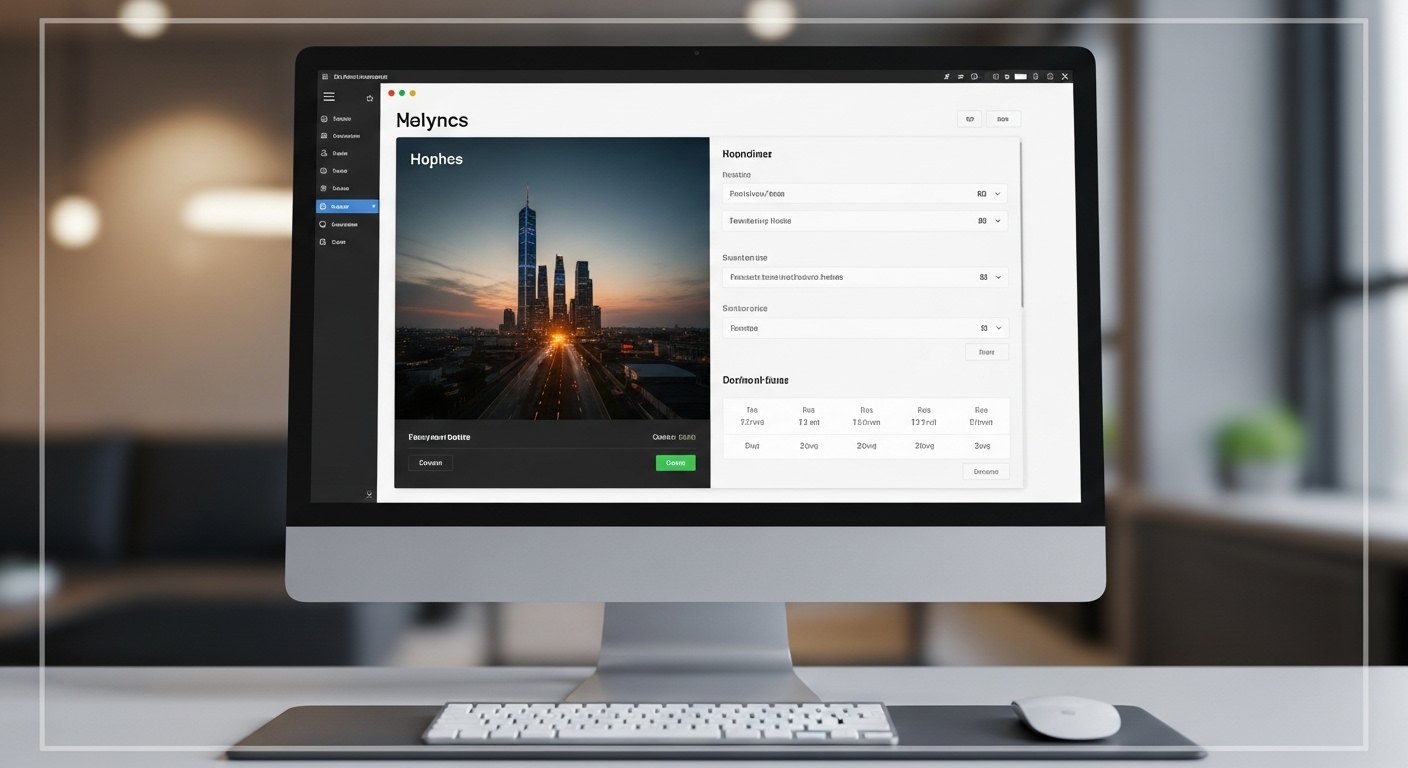Open the hamburger menu in the dark sidebar
Viewport: 1408px width, 768px height.
coord(329,97)
